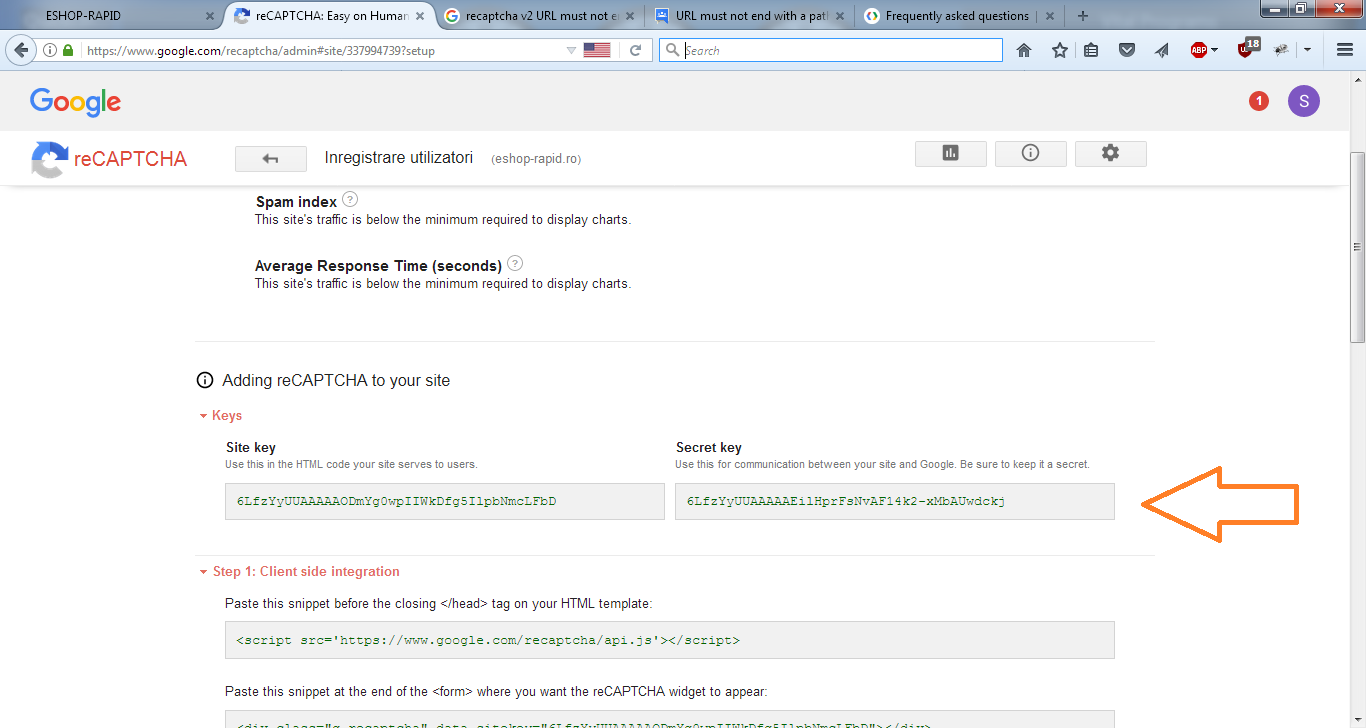
Task: Click the search magnifier icon
Action: (672, 50)
